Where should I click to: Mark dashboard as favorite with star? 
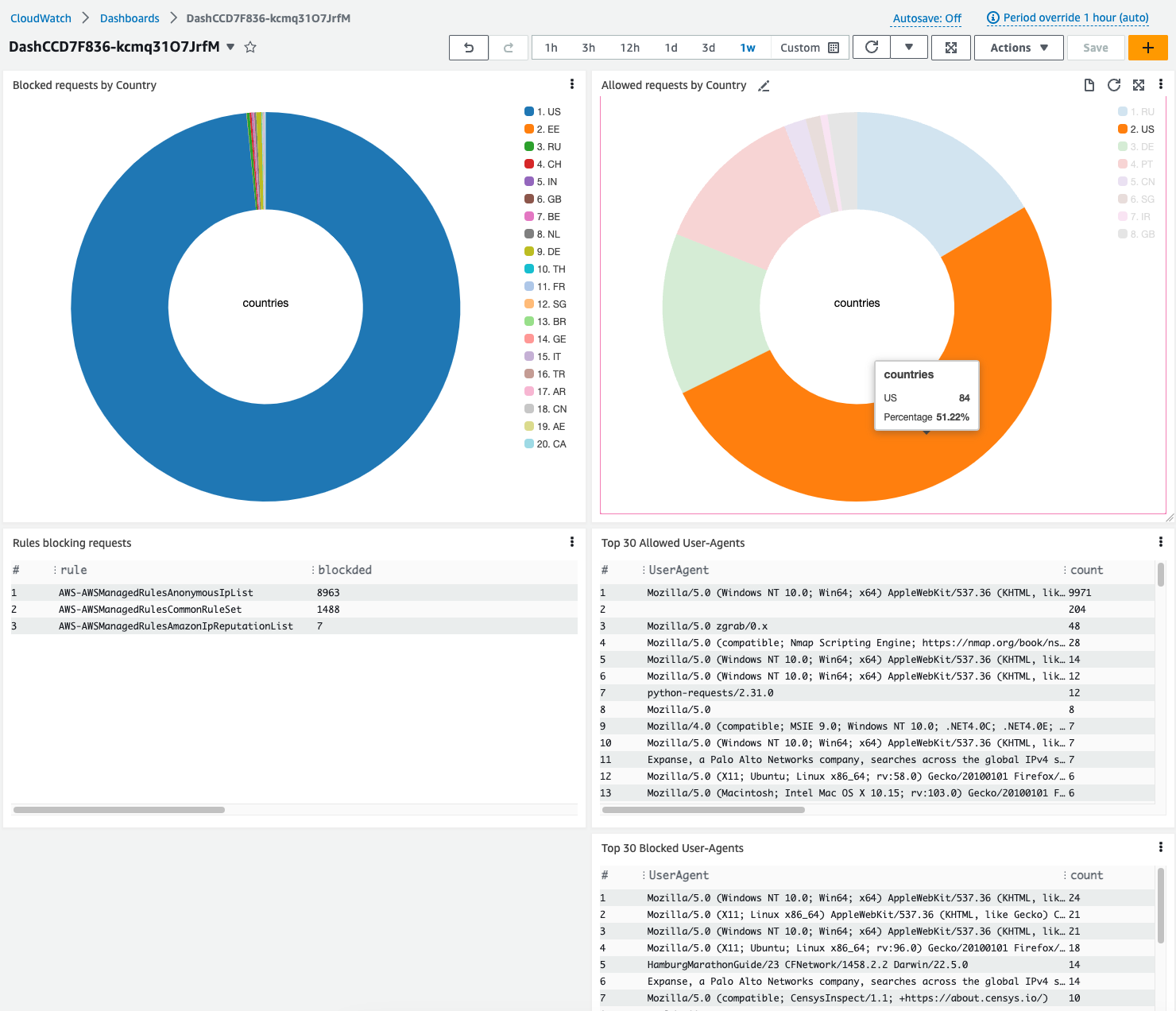point(250,47)
